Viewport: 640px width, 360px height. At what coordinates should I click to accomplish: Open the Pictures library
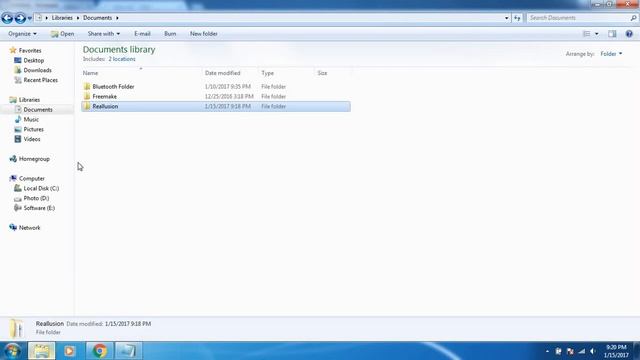coord(33,129)
